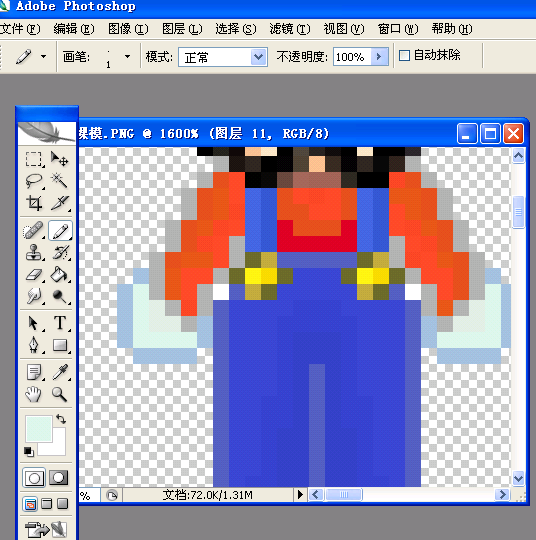This screenshot has width=536, height=540.
Task: Click document size text 文档:72.0K/1.31M
Action: pos(208,495)
